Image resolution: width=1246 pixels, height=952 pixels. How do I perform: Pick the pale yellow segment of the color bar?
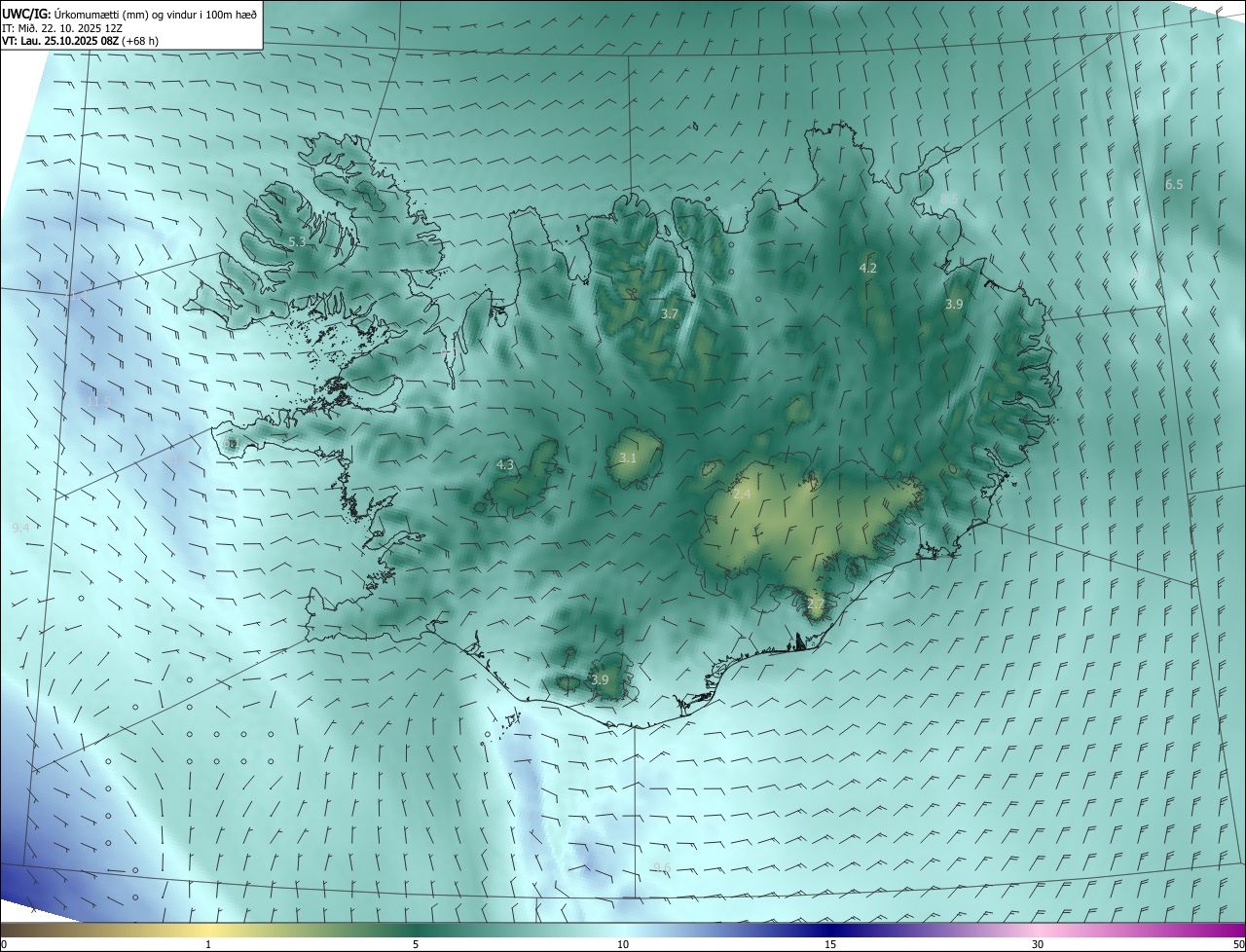click(207, 931)
